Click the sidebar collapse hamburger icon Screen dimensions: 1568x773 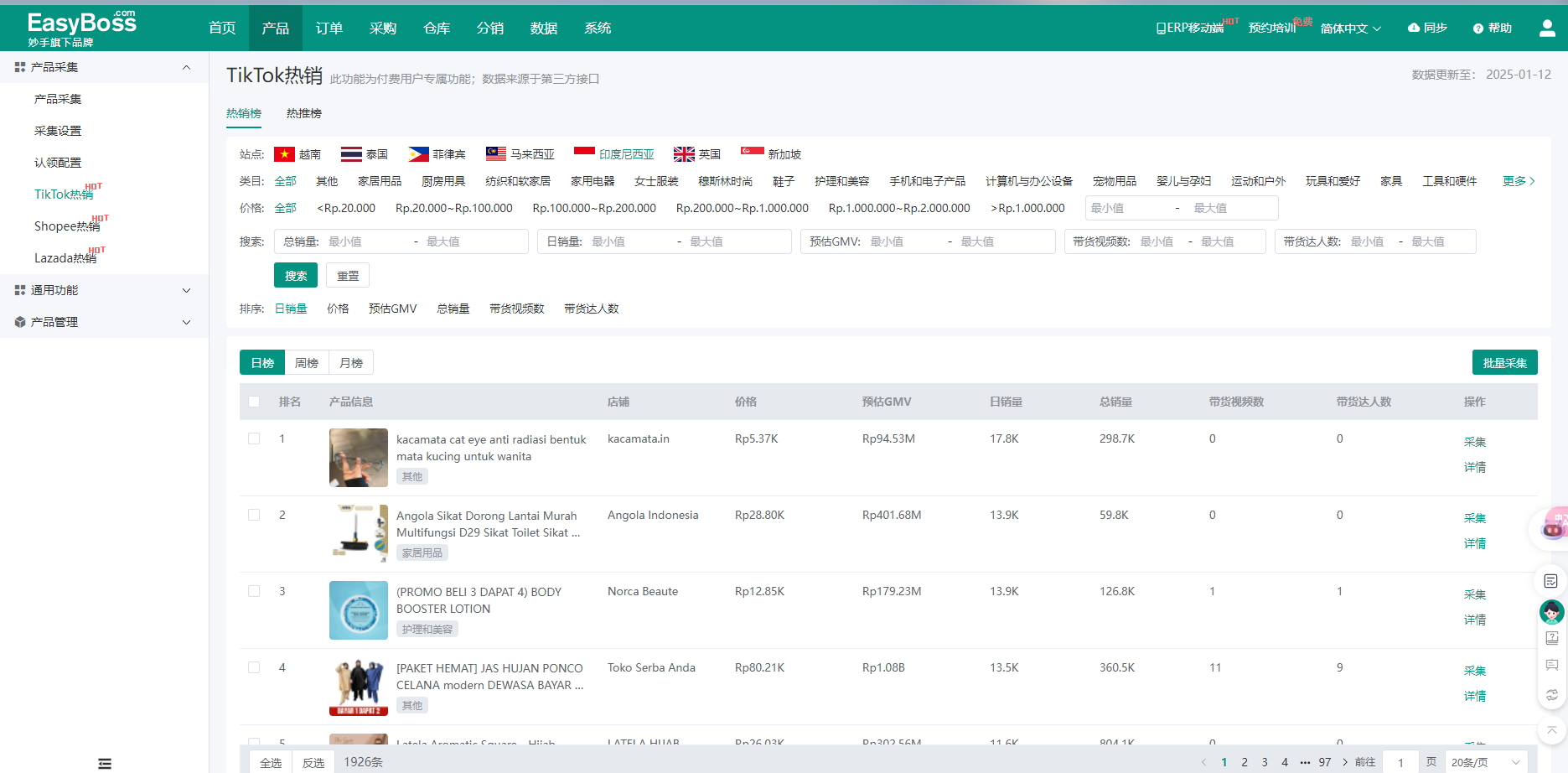coord(105,763)
